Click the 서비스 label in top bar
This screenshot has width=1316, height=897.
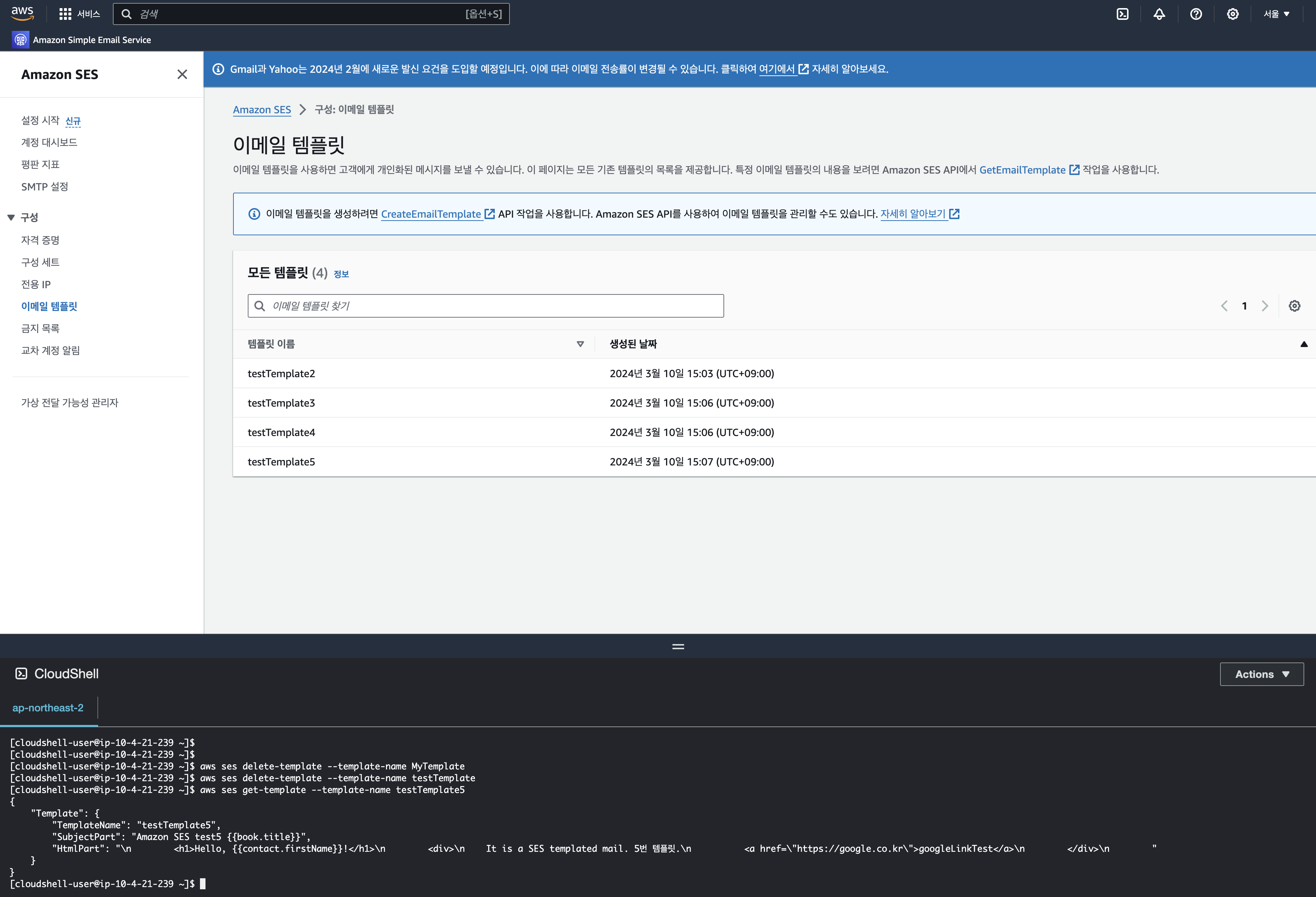tap(89, 14)
